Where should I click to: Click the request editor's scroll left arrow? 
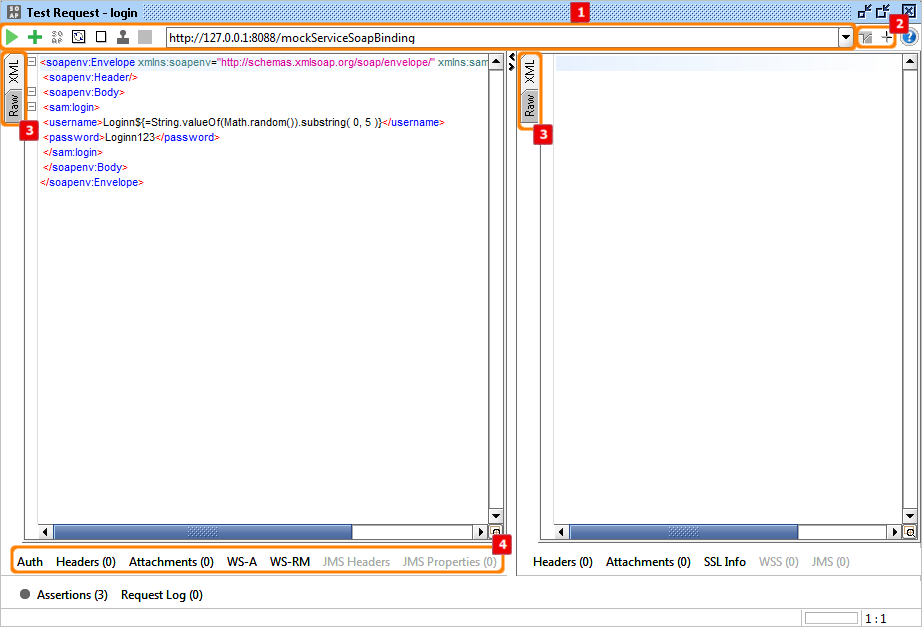tap(45, 532)
